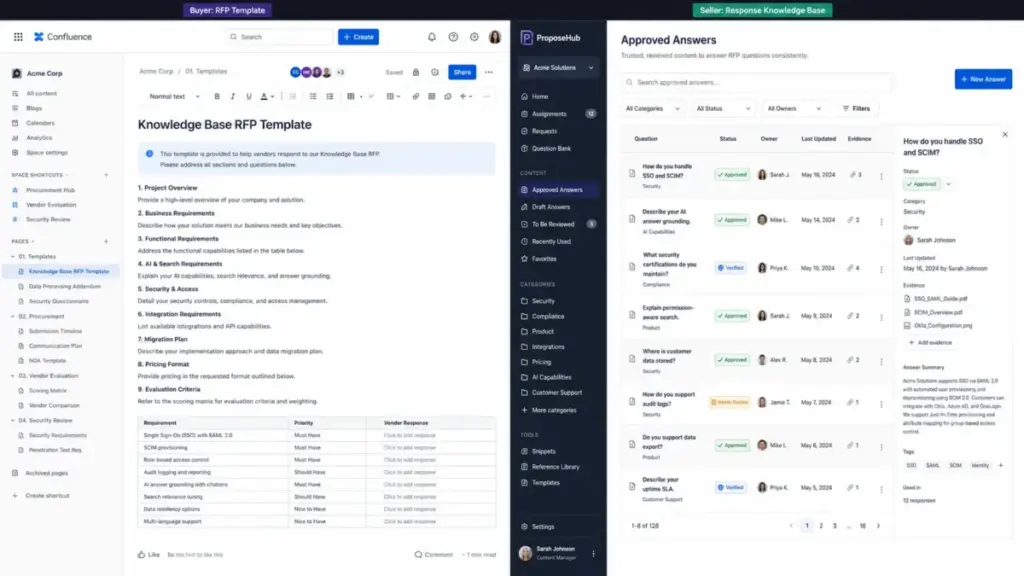Select the SCIM tag chip
1024x576 pixels.
coord(955,466)
